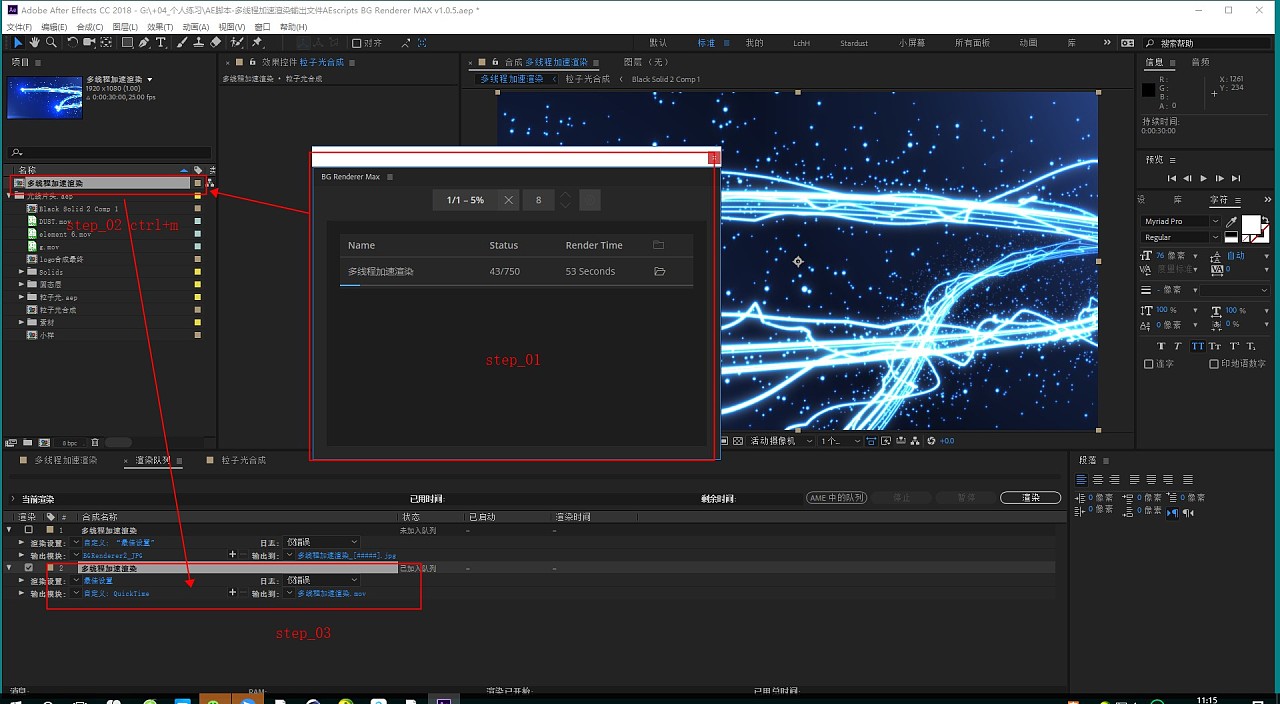Select the Clone Stamp tool
Screen dimensions: 1280x704
tap(198, 42)
